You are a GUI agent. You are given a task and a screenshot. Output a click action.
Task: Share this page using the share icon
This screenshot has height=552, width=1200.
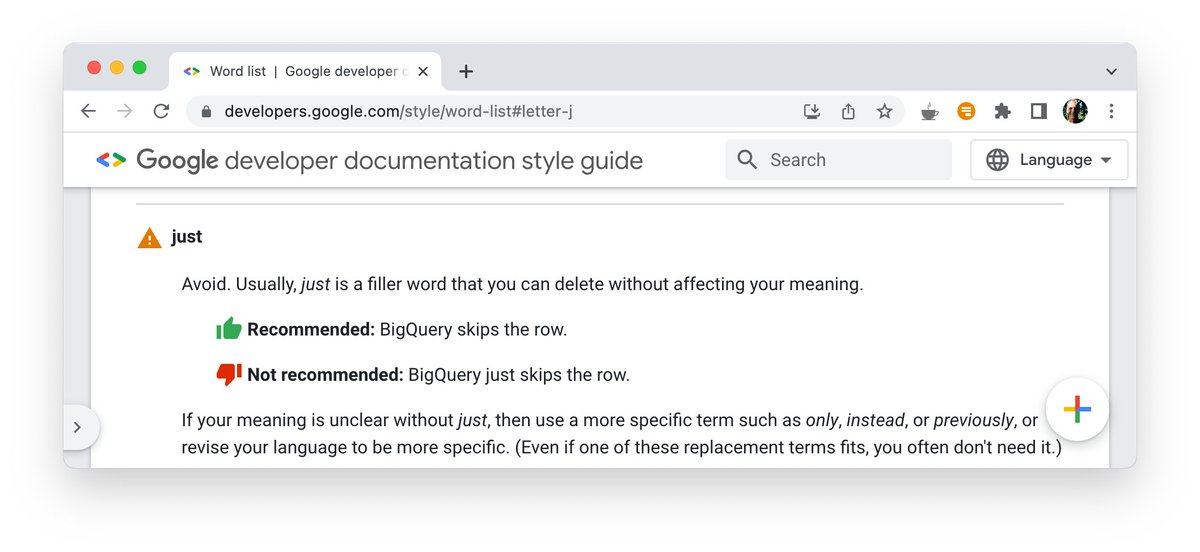848,111
